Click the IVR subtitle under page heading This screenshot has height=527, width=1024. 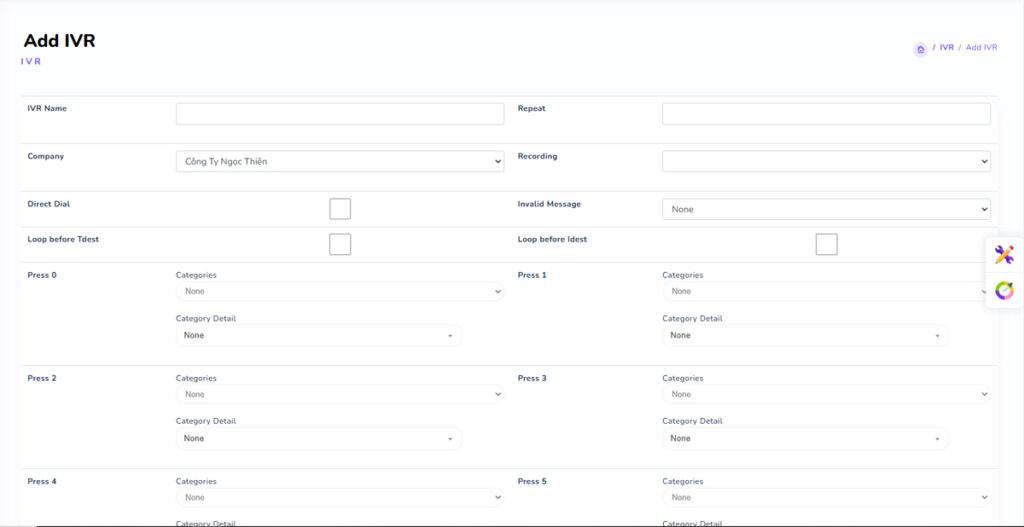[x=31, y=61]
